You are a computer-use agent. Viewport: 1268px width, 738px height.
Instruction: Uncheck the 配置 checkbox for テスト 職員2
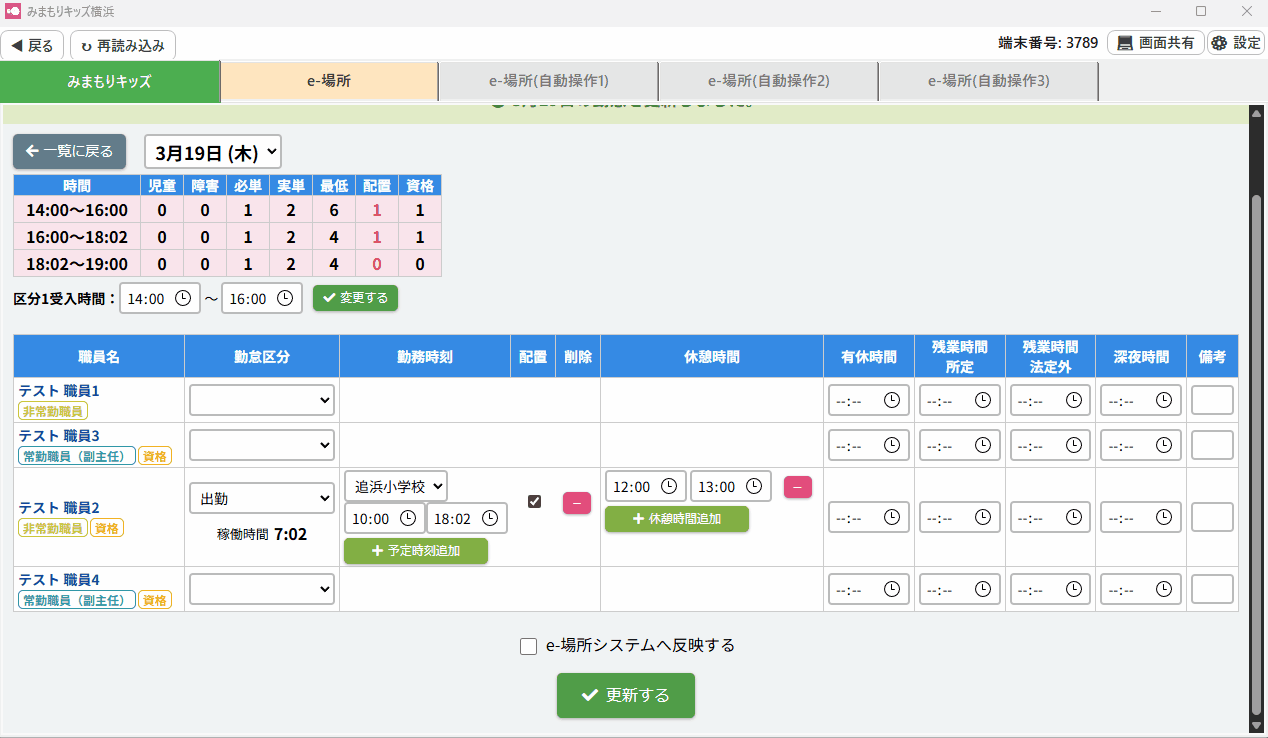[534, 501]
